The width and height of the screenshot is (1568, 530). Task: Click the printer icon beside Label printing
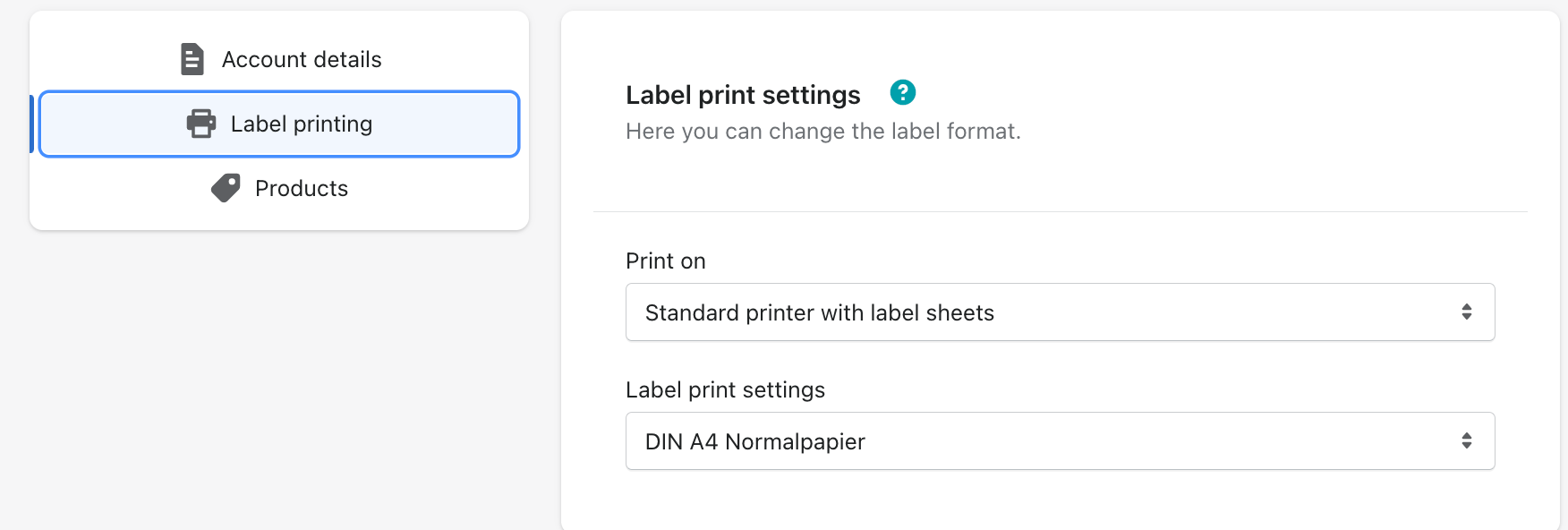pos(201,124)
